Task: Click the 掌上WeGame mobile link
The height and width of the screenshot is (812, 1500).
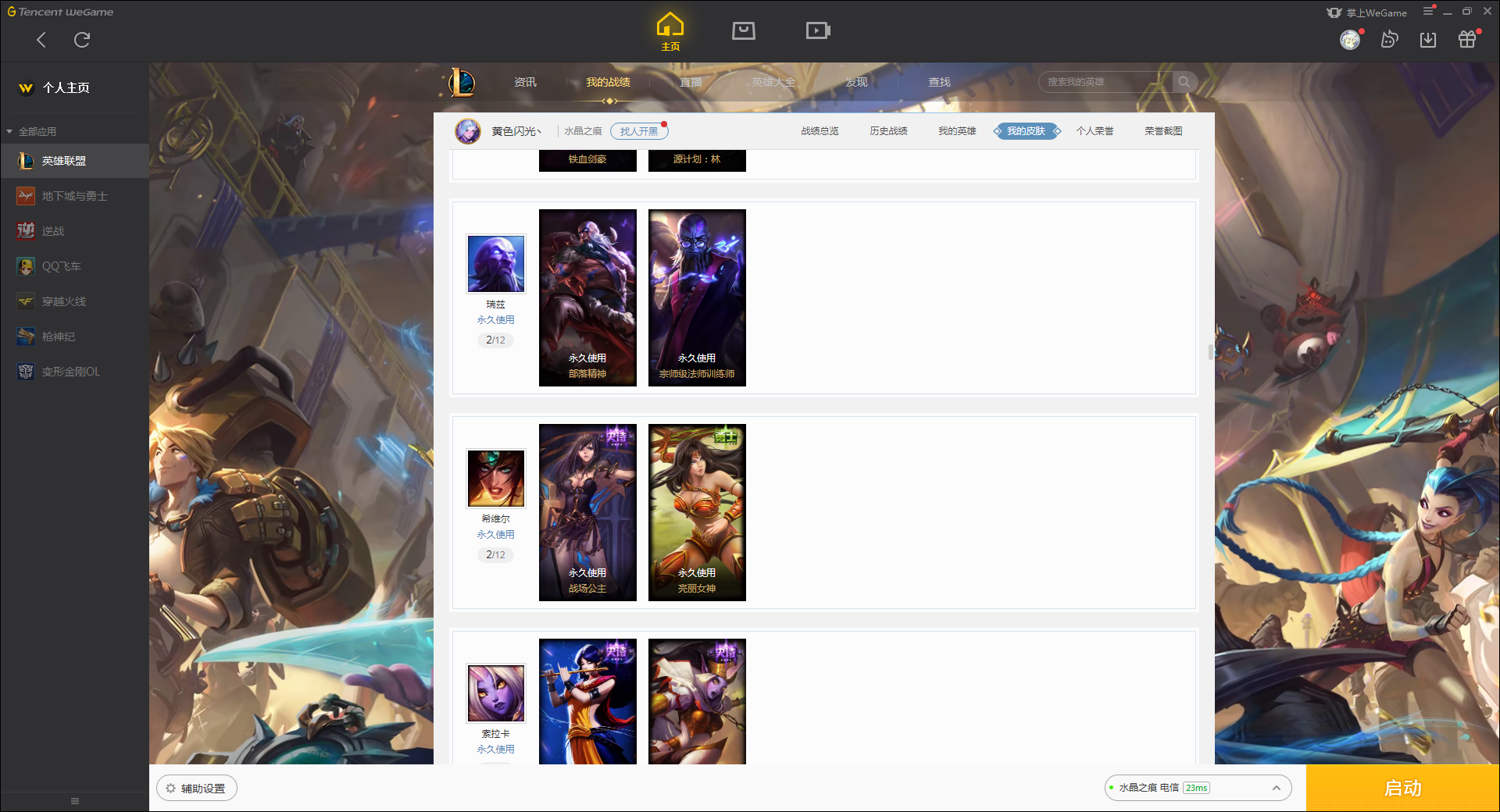Action: (1368, 12)
